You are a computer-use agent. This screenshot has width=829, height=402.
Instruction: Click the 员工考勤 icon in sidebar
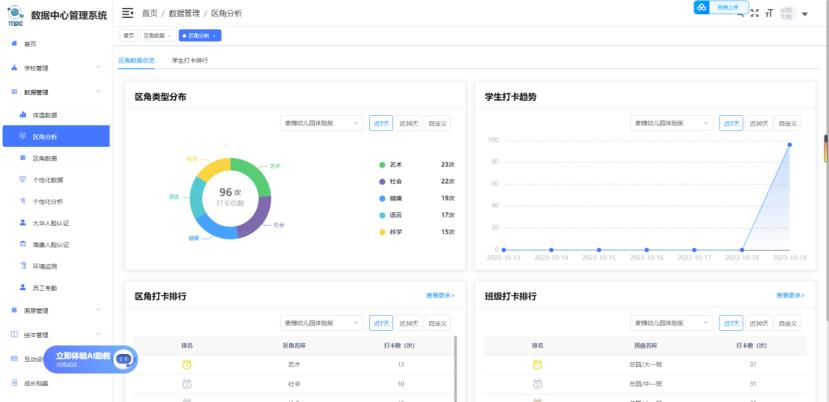(23, 288)
